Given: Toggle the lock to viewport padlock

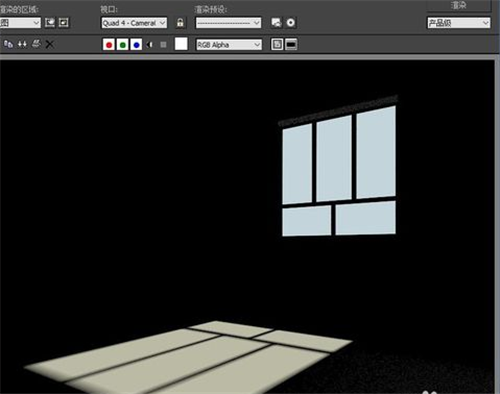Looking at the screenshot, I should tap(180, 23).
